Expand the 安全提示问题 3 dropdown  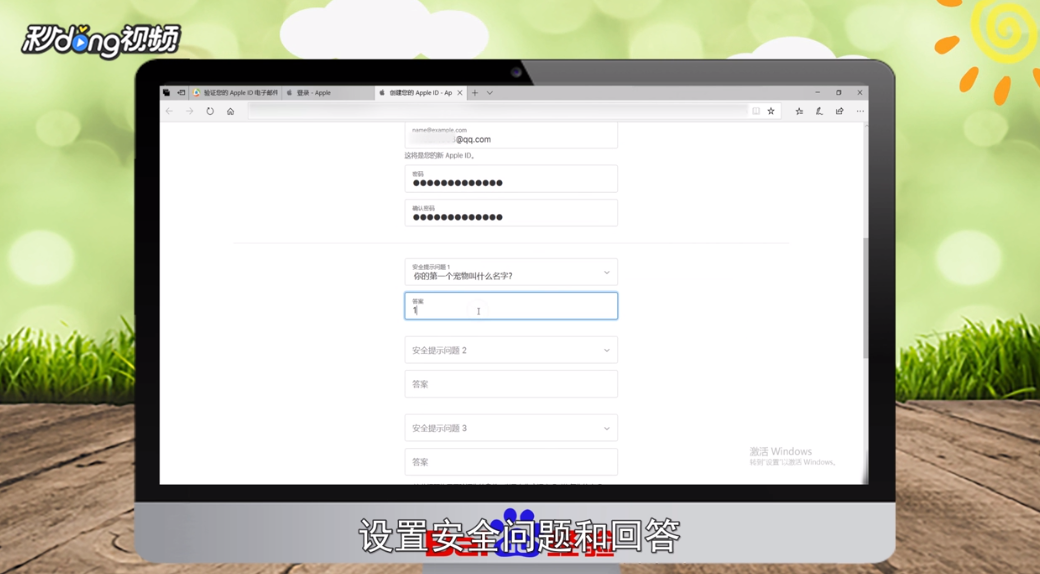[511, 428]
